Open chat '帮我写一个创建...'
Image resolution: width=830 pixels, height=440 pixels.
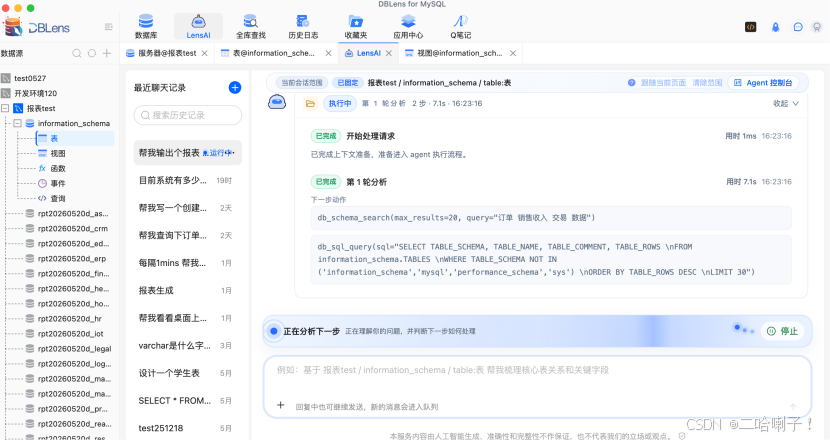pyautogui.click(x=188, y=208)
